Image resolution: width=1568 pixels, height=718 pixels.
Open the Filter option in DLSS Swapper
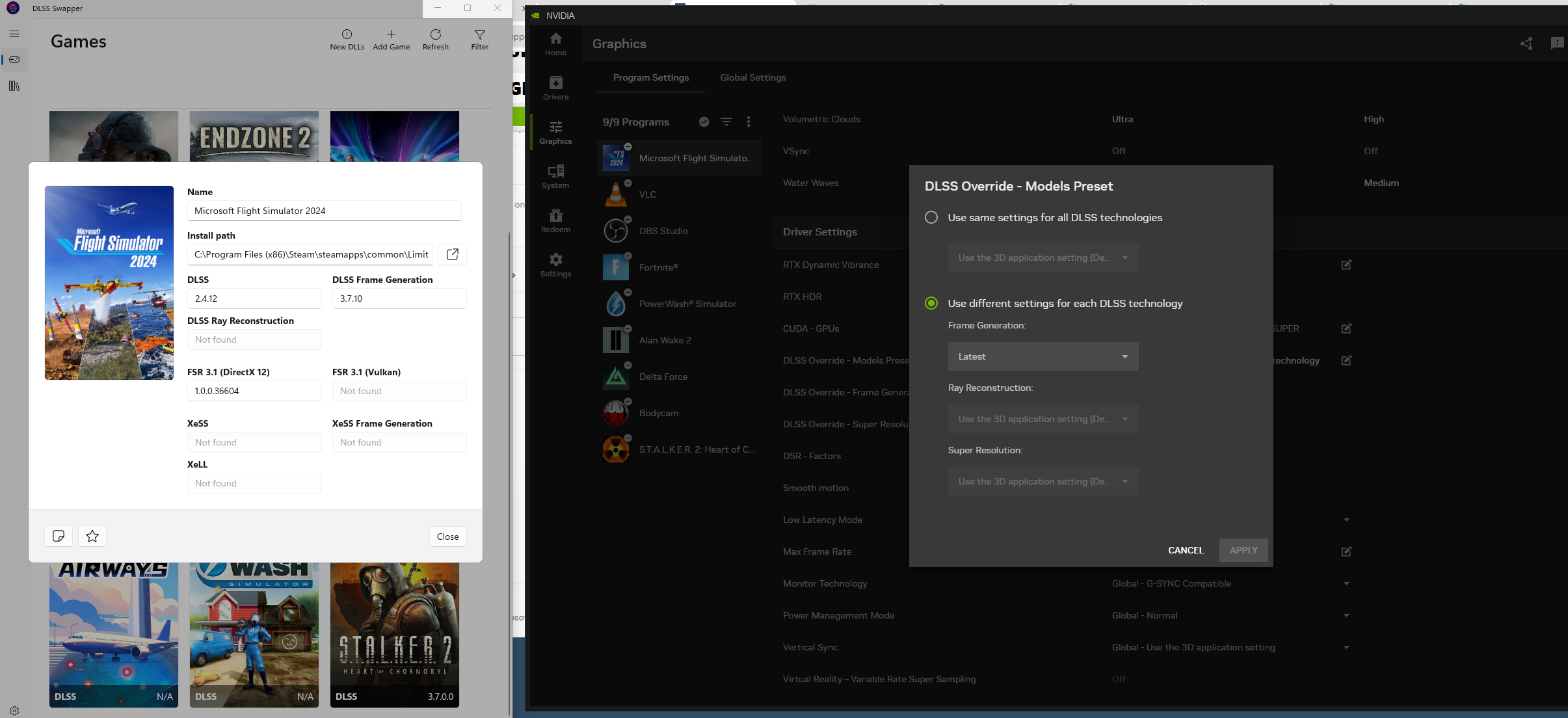click(480, 40)
